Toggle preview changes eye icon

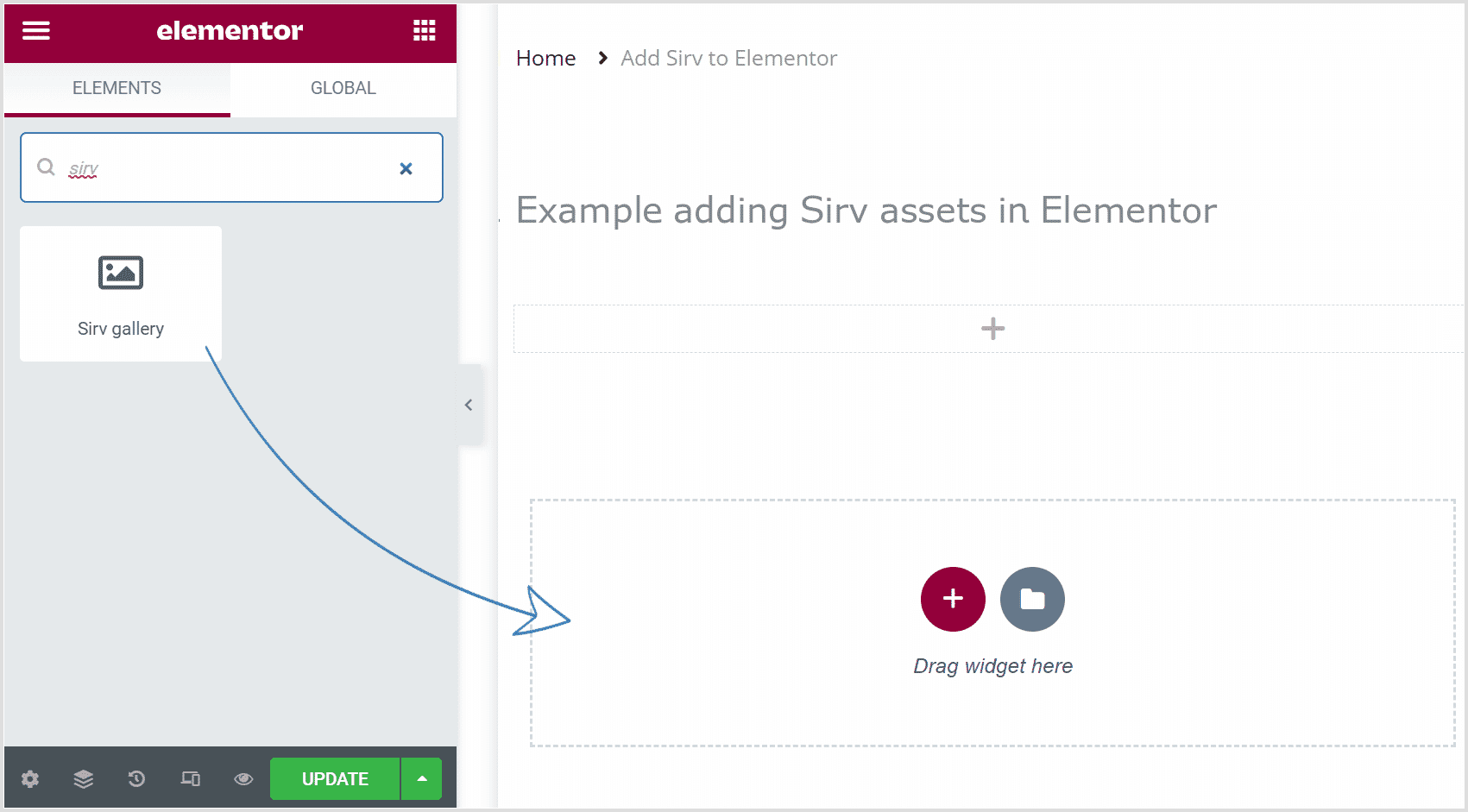243,779
